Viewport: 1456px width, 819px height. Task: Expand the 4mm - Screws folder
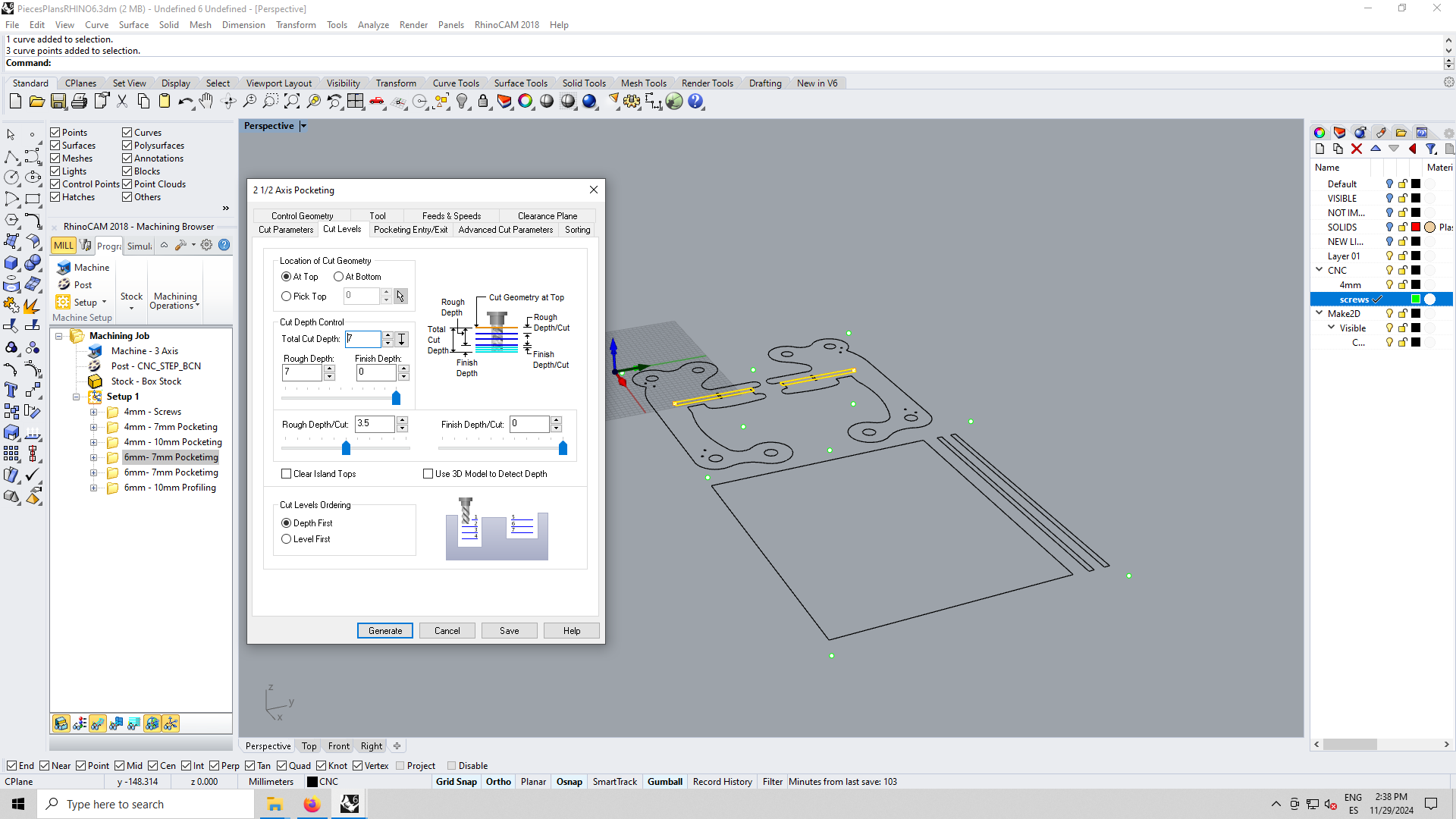(x=94, y=412)
